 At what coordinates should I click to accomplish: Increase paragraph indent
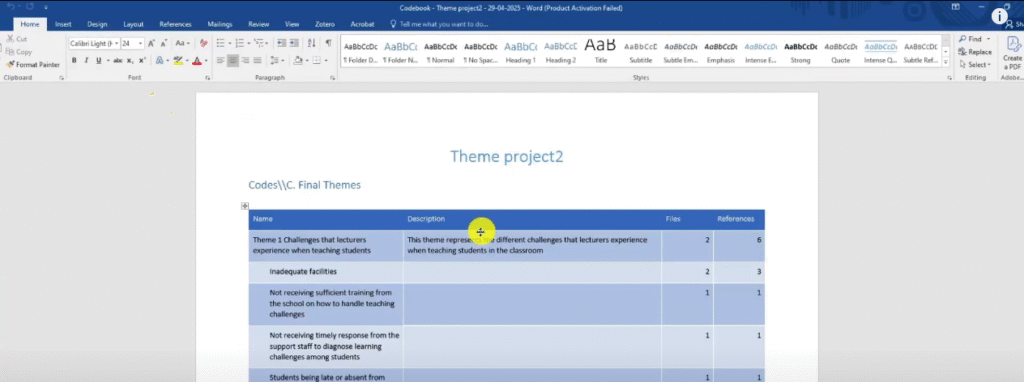(294, 44)
